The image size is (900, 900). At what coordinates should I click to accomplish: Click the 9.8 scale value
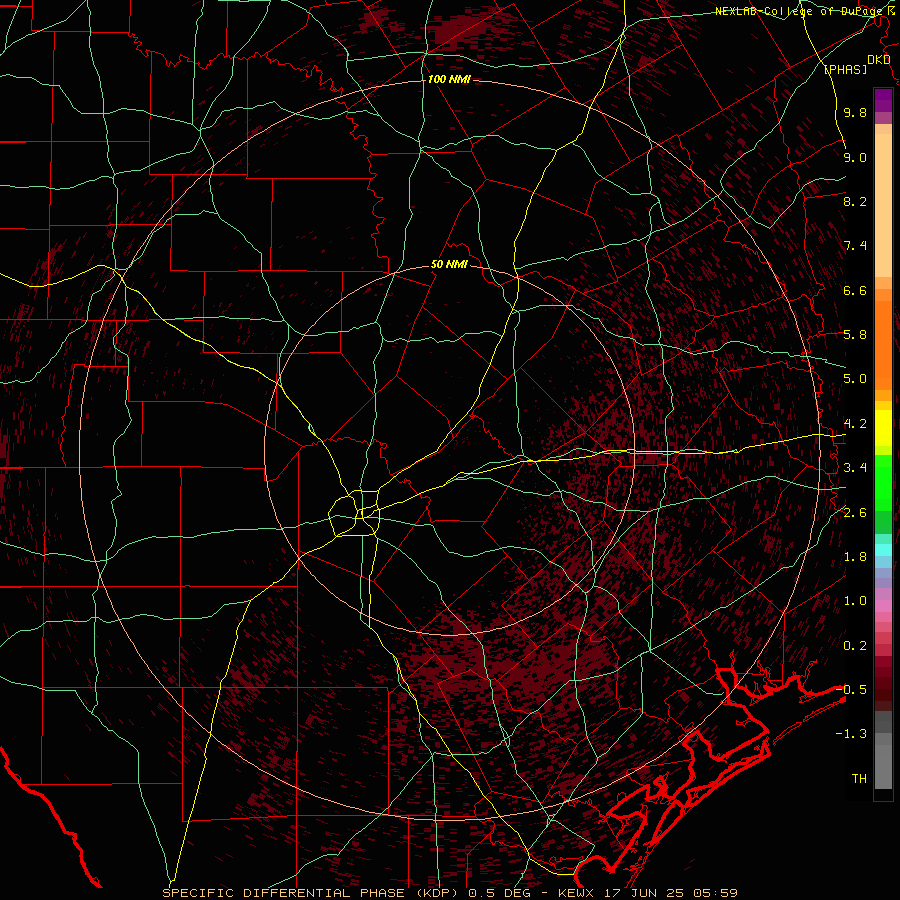coord(855,112)
